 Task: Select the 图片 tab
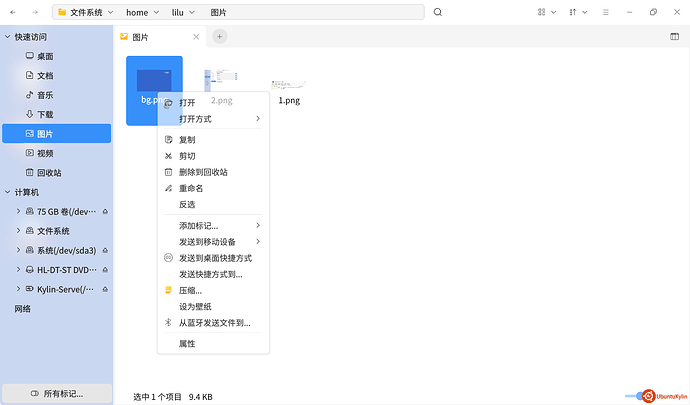[159, 37]
